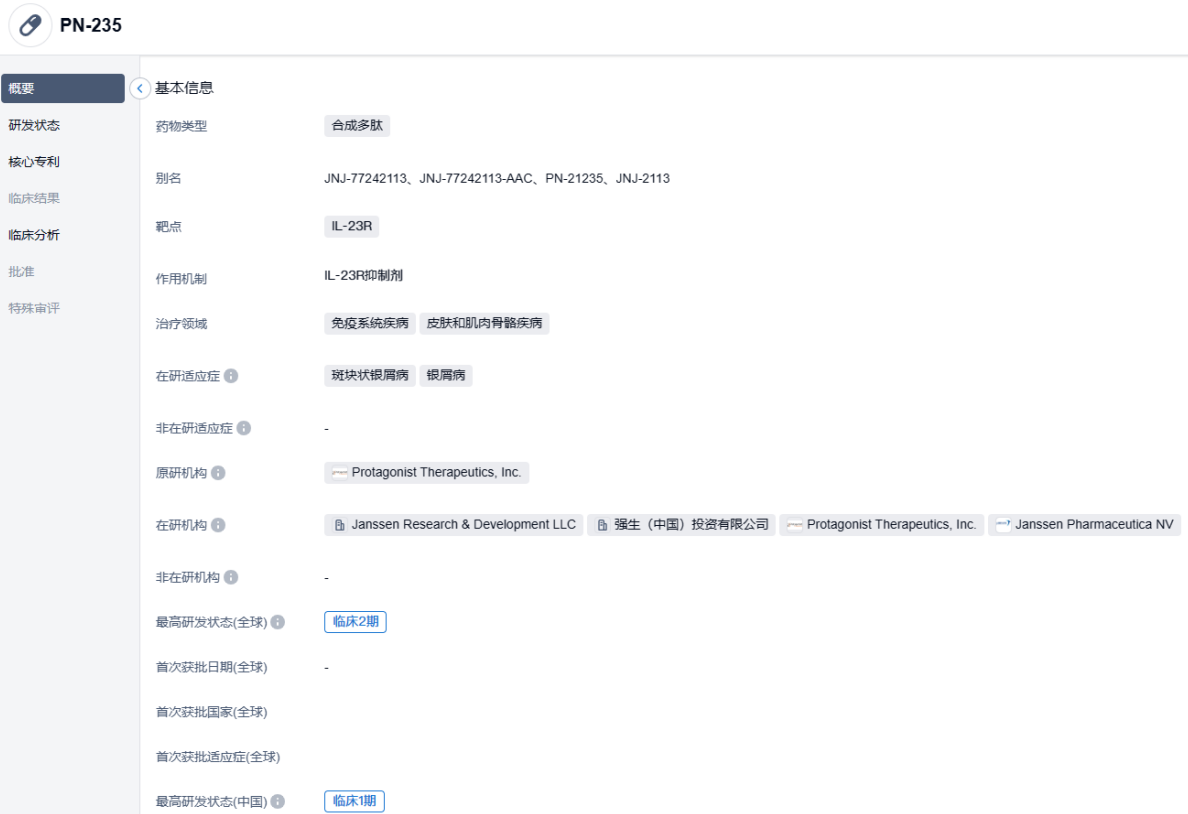1188x814 pixels.
Task: Open Janssen Pharmaceutica NV organization link
Action: 1085,525
